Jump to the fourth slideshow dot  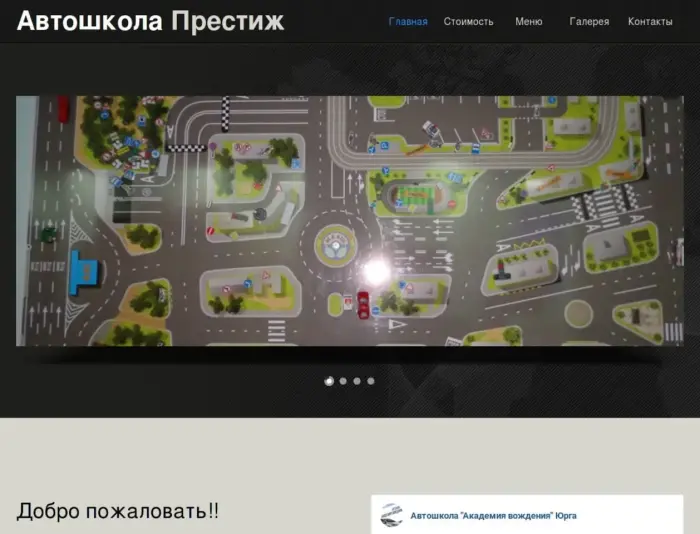[371, 381]
